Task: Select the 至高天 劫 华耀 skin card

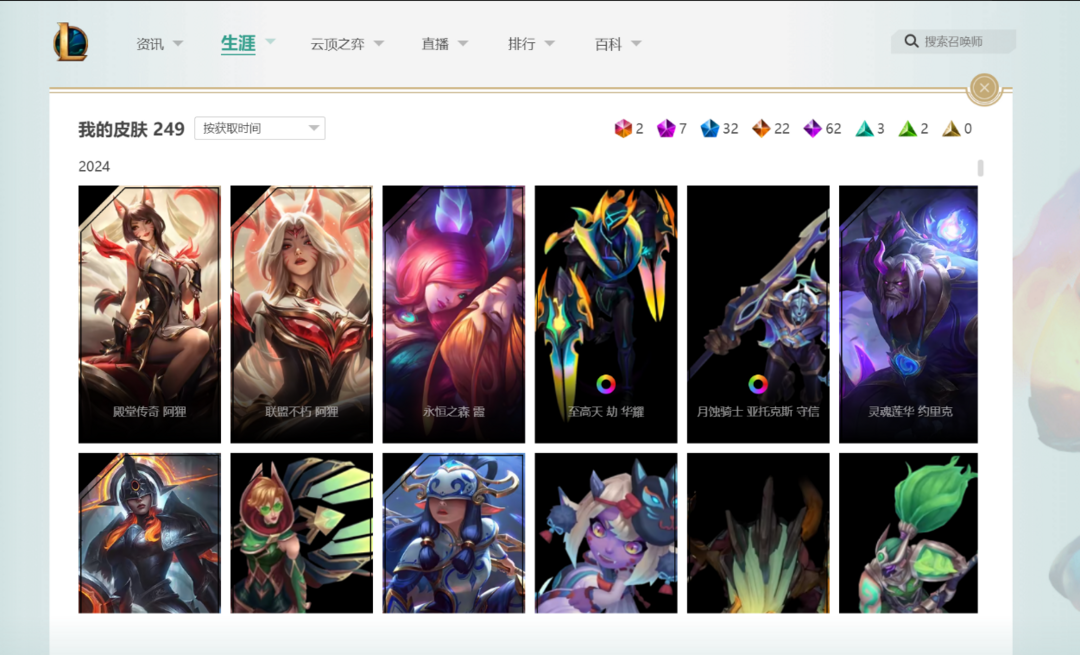Action: (606, 314)
